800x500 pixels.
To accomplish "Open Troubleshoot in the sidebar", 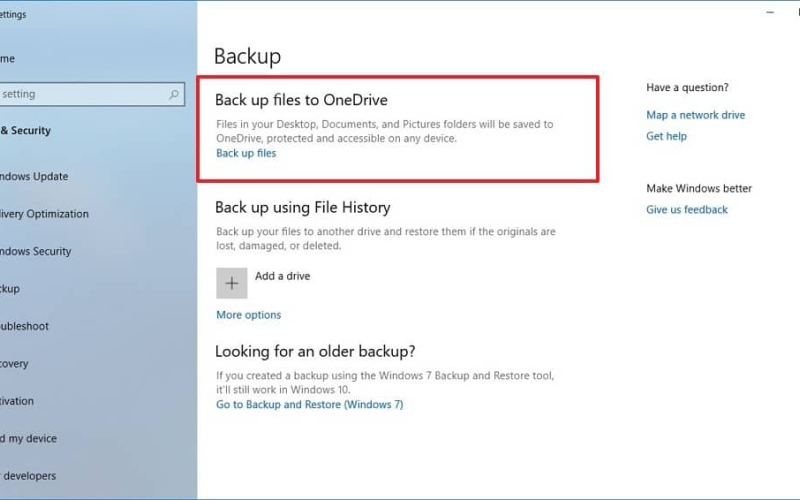I will (24, 326).
